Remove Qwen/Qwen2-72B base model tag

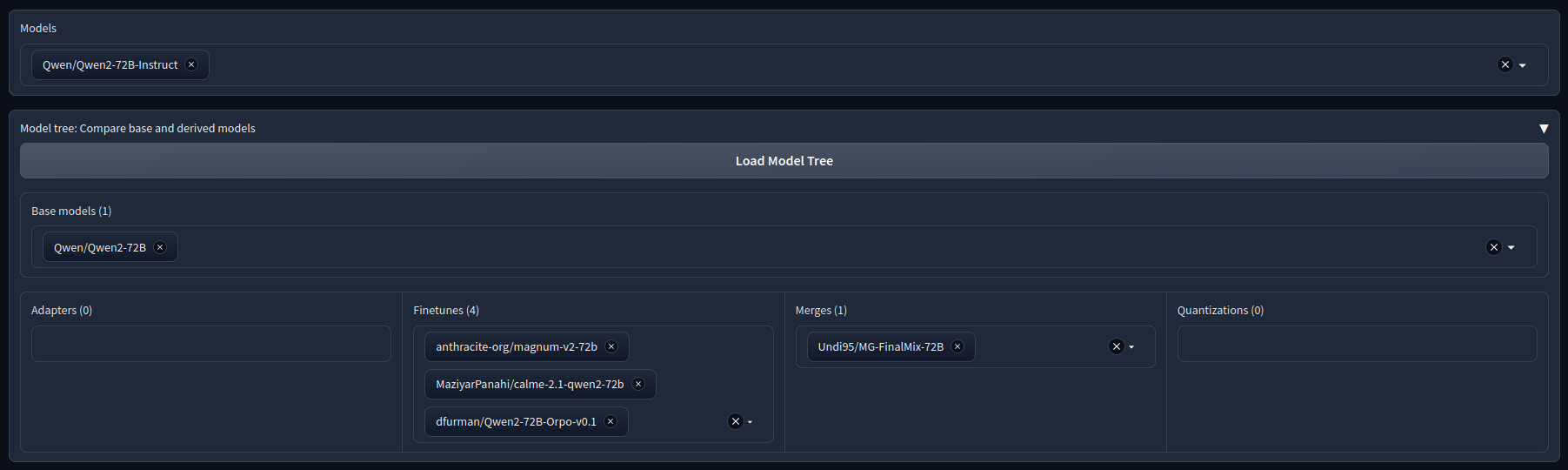[x=160, y=247]
